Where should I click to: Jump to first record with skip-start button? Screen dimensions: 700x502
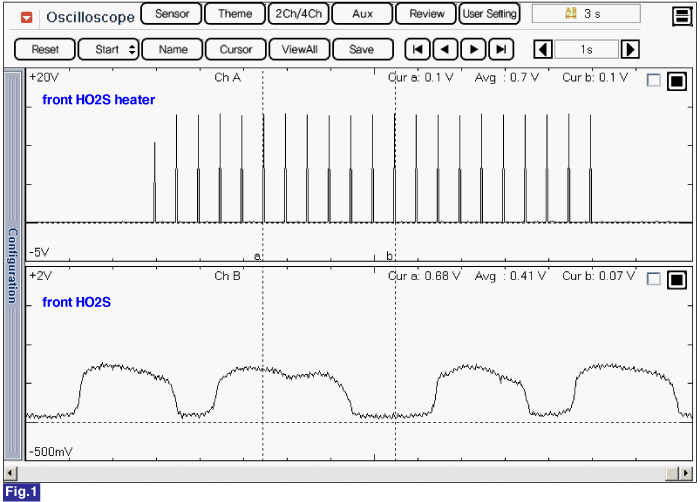coord(417,49)
